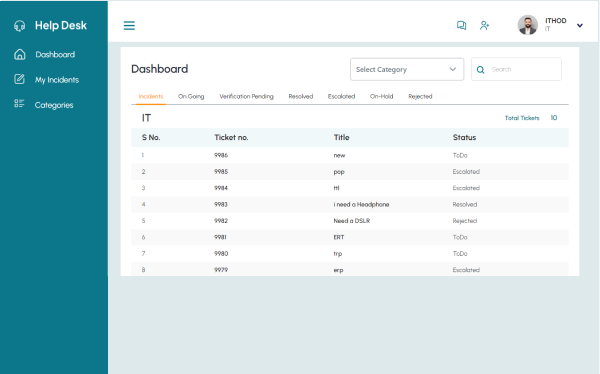
Task: Click into the Search input field
Action: pyautogui.click(x=516, y=69)
